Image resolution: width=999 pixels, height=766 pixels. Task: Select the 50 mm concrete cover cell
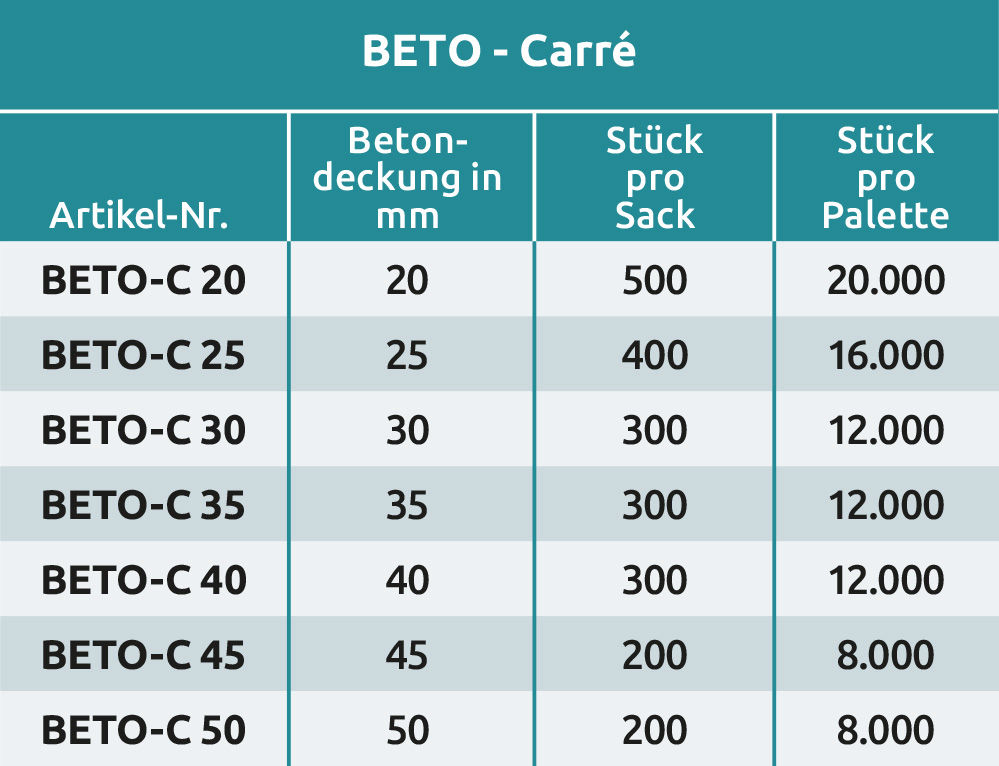[x=407, y=730]
